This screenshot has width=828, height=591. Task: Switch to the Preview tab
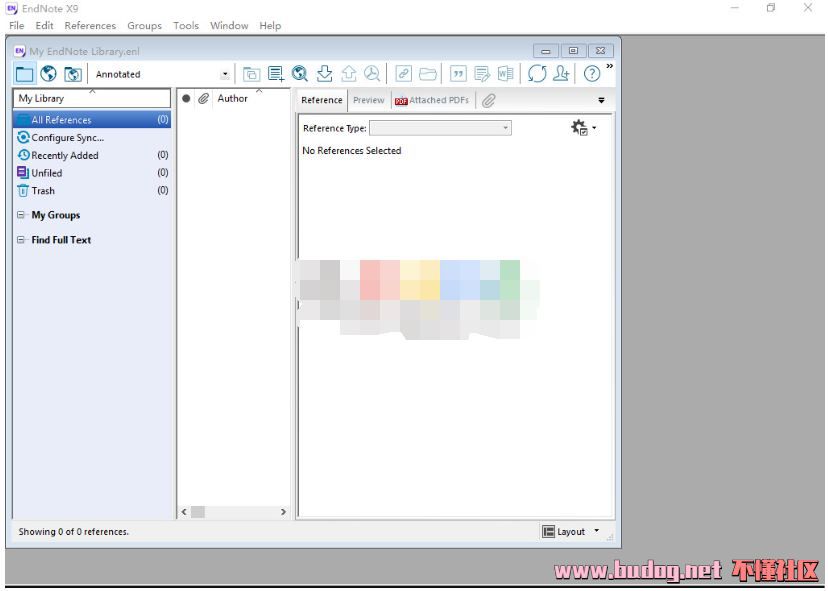pos(369,100)
